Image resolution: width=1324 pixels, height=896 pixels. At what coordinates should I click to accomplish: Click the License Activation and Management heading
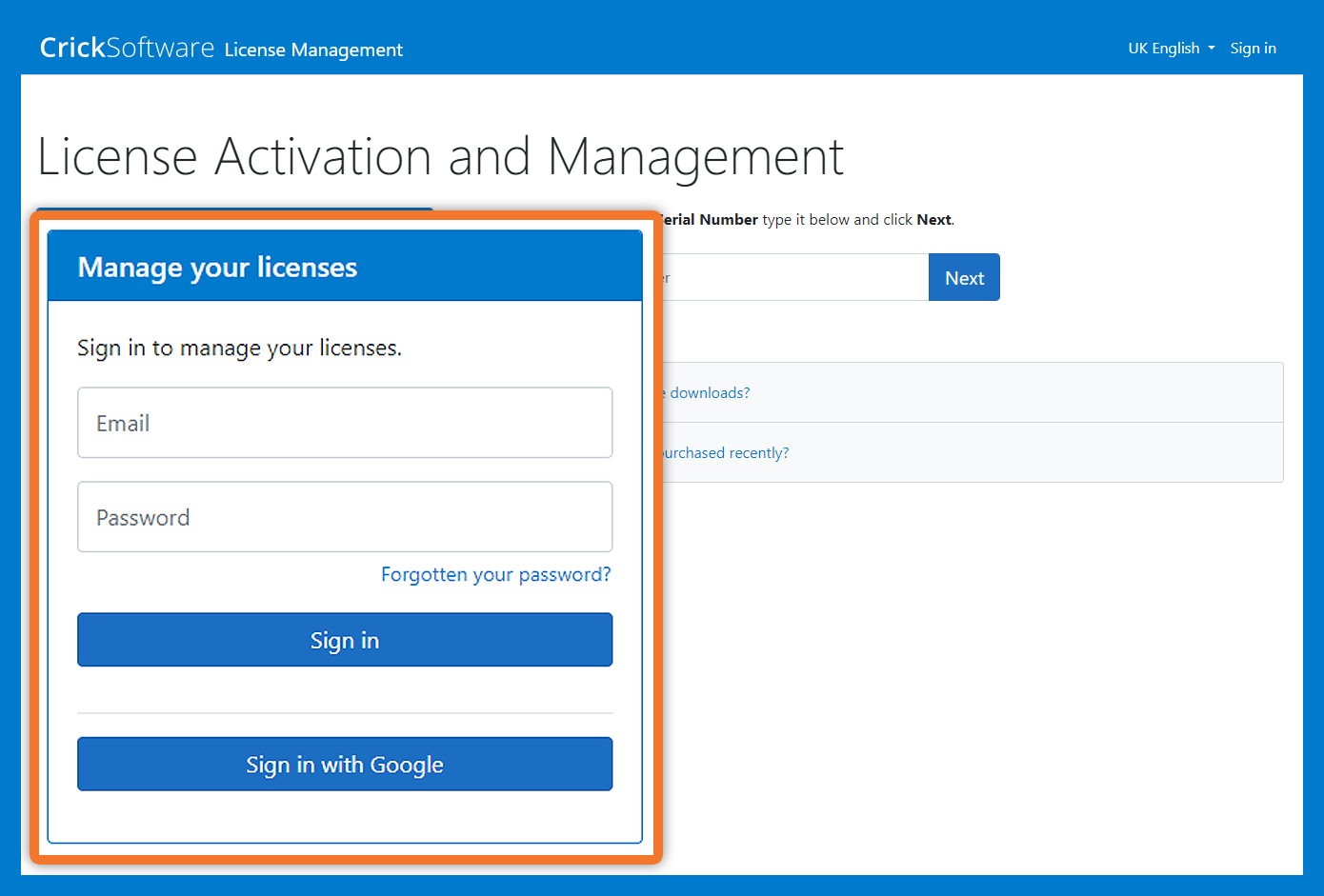[x=440, y=157]
